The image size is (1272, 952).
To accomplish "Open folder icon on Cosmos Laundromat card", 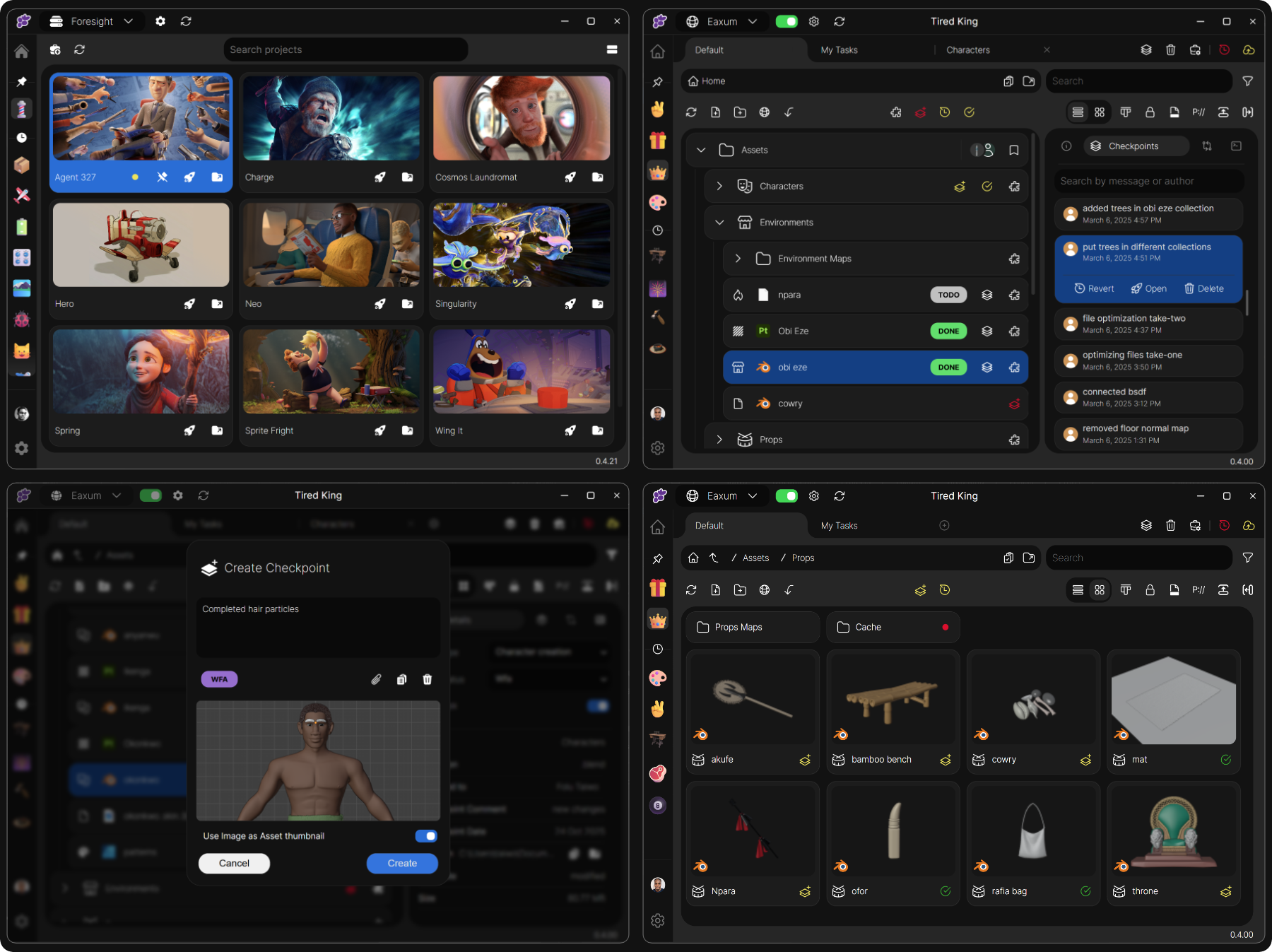I will click(x=598, y=177).
